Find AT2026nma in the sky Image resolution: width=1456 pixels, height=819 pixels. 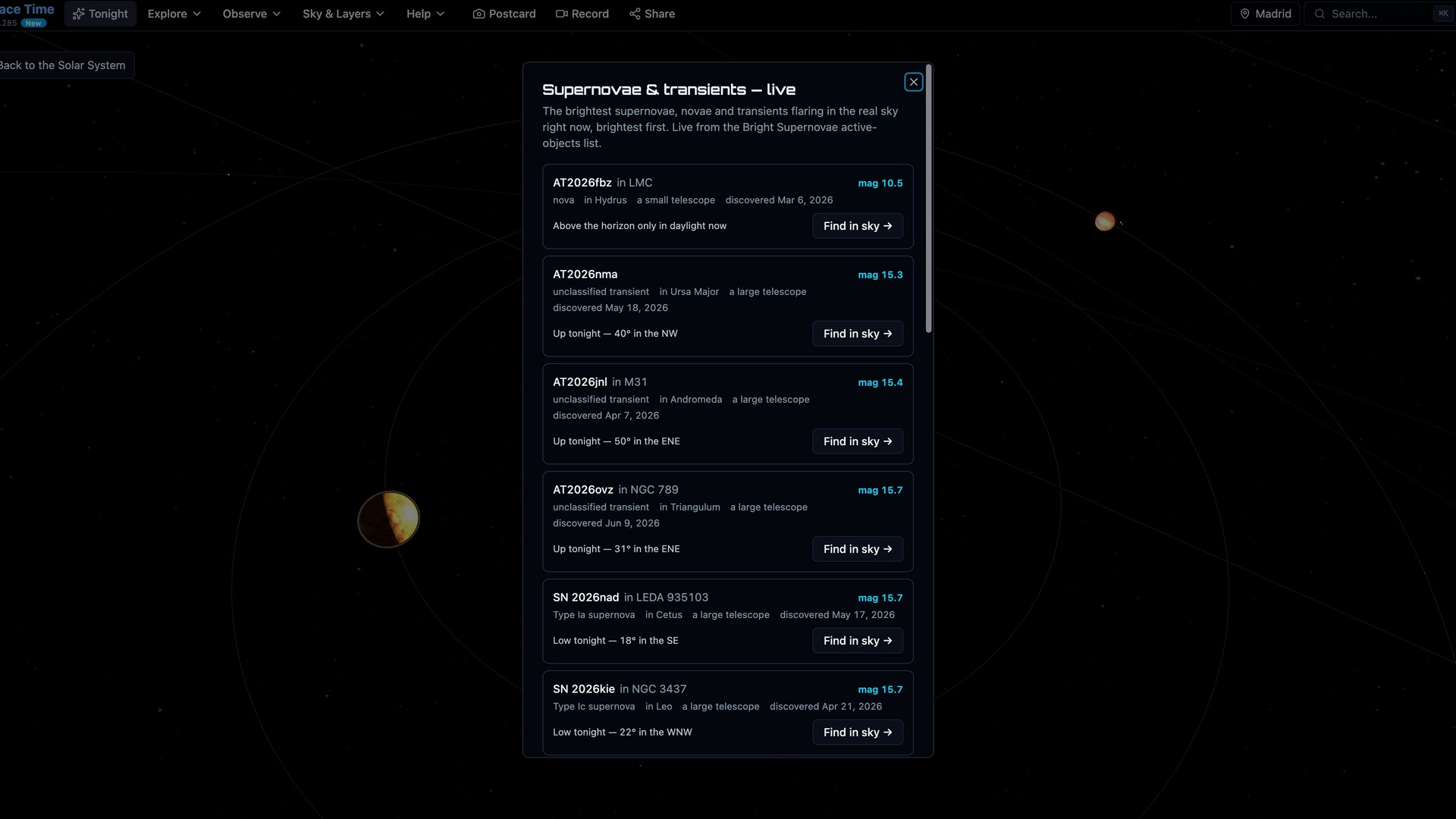[858, 334]
